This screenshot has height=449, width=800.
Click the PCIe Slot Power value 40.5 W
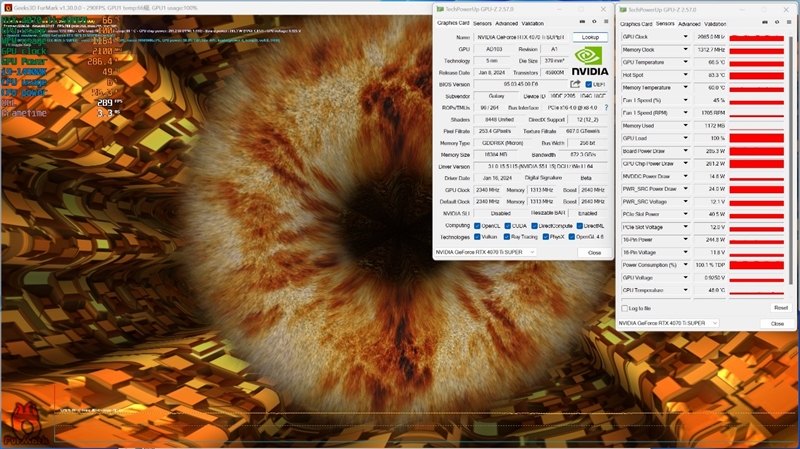pyautogui.click(x=710, y=214)
